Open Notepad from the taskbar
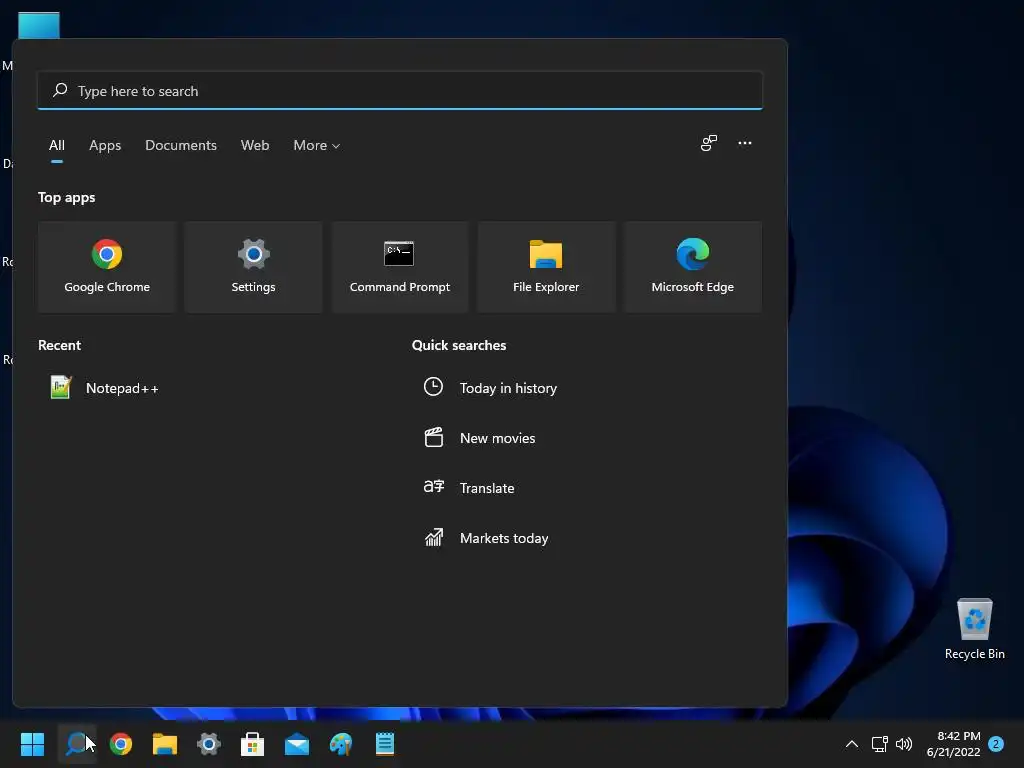This screenshot has width=1024, height=768. (385, 744)
